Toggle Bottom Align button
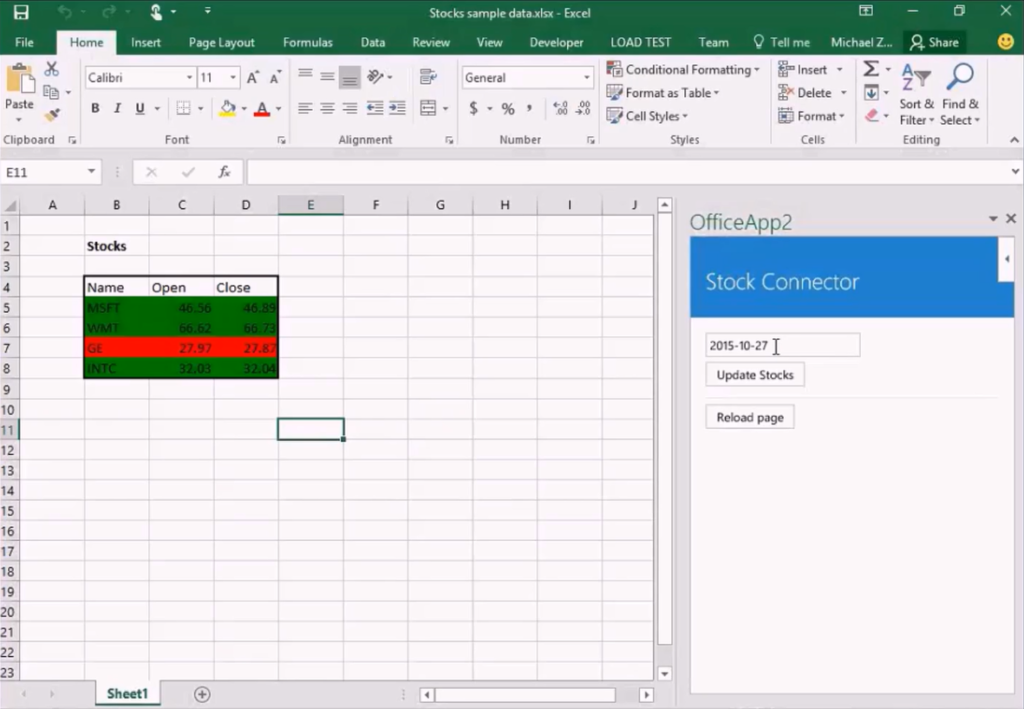Image resolution: width=1024 pixels, height=709 pixels. click(350, 77)
